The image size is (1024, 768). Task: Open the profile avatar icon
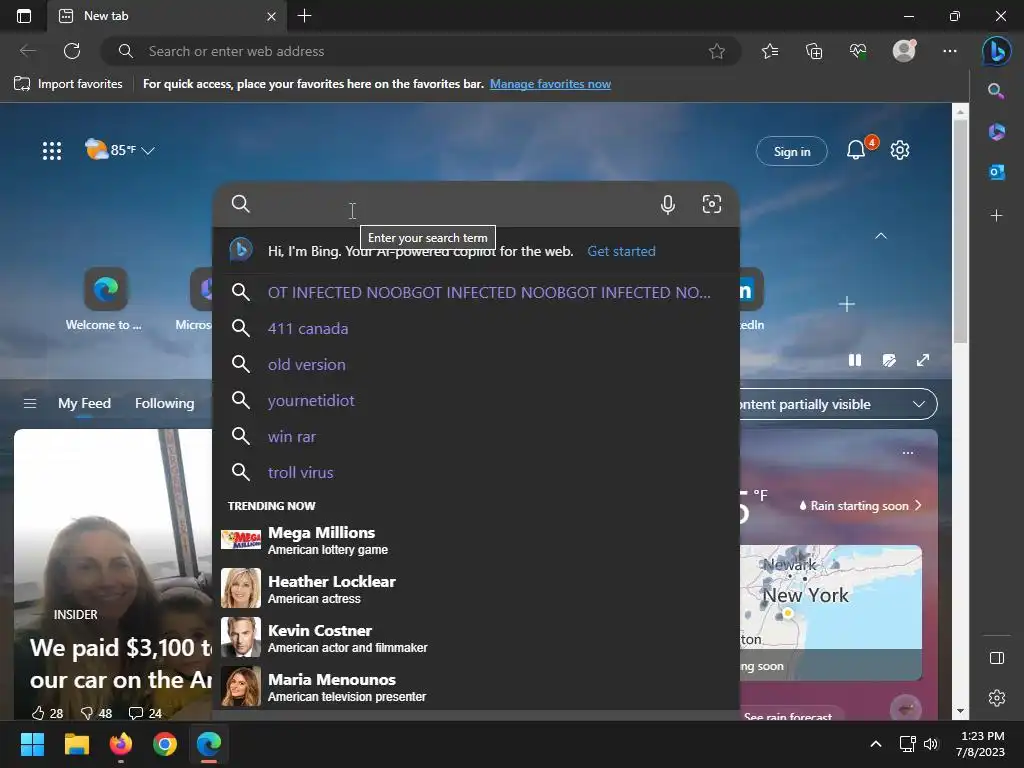tap(904, 50)
